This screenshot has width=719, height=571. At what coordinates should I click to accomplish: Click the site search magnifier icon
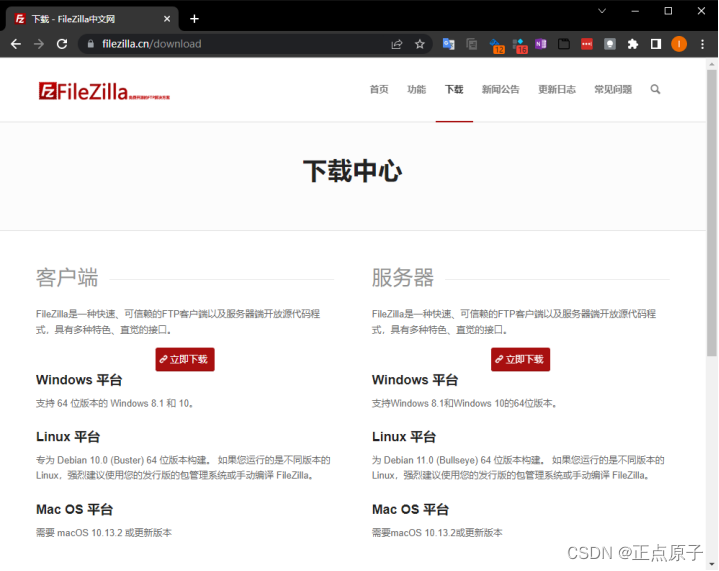pos(655,89)
